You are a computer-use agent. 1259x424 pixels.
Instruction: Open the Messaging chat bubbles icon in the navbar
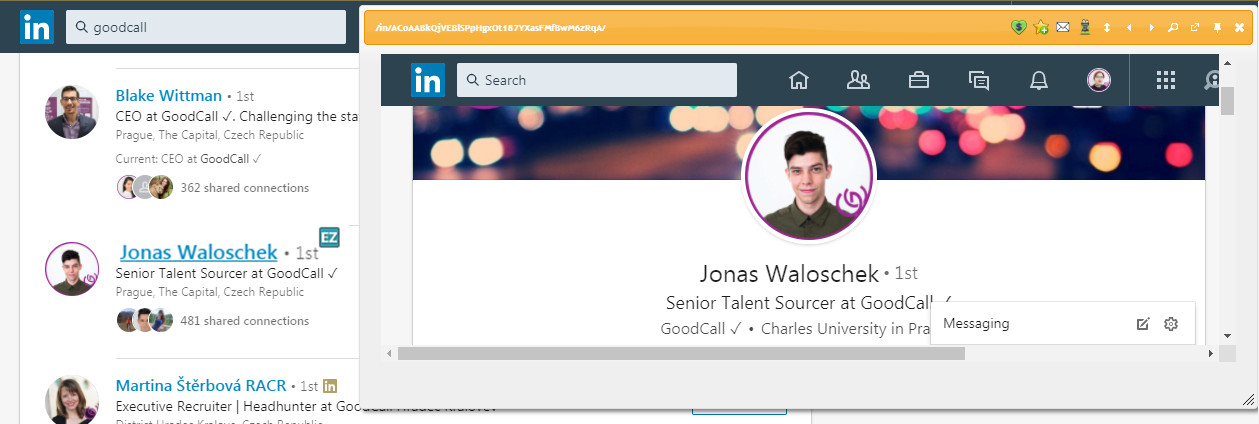click(979, 80)
